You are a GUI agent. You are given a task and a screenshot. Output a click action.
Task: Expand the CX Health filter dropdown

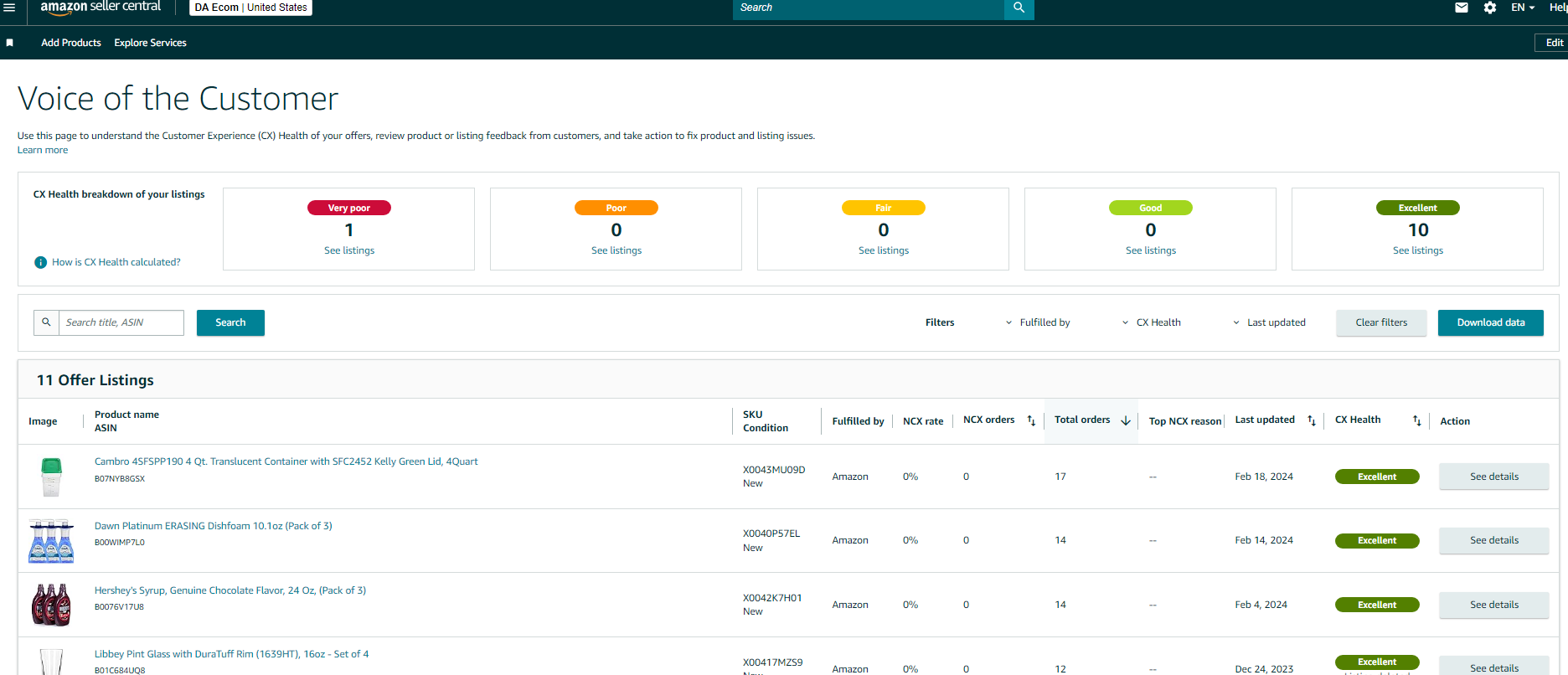[1152, 322]
